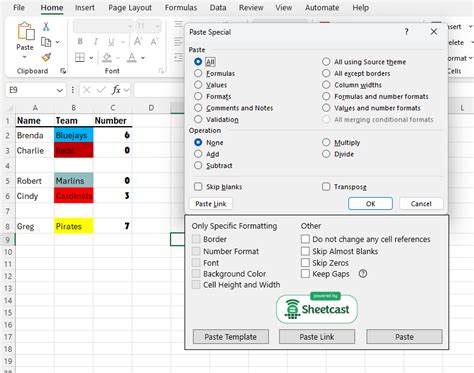The image size is (474, 373).
Task: Expand the Font Color dropdown arrow
Action: (x=143, y=58)
